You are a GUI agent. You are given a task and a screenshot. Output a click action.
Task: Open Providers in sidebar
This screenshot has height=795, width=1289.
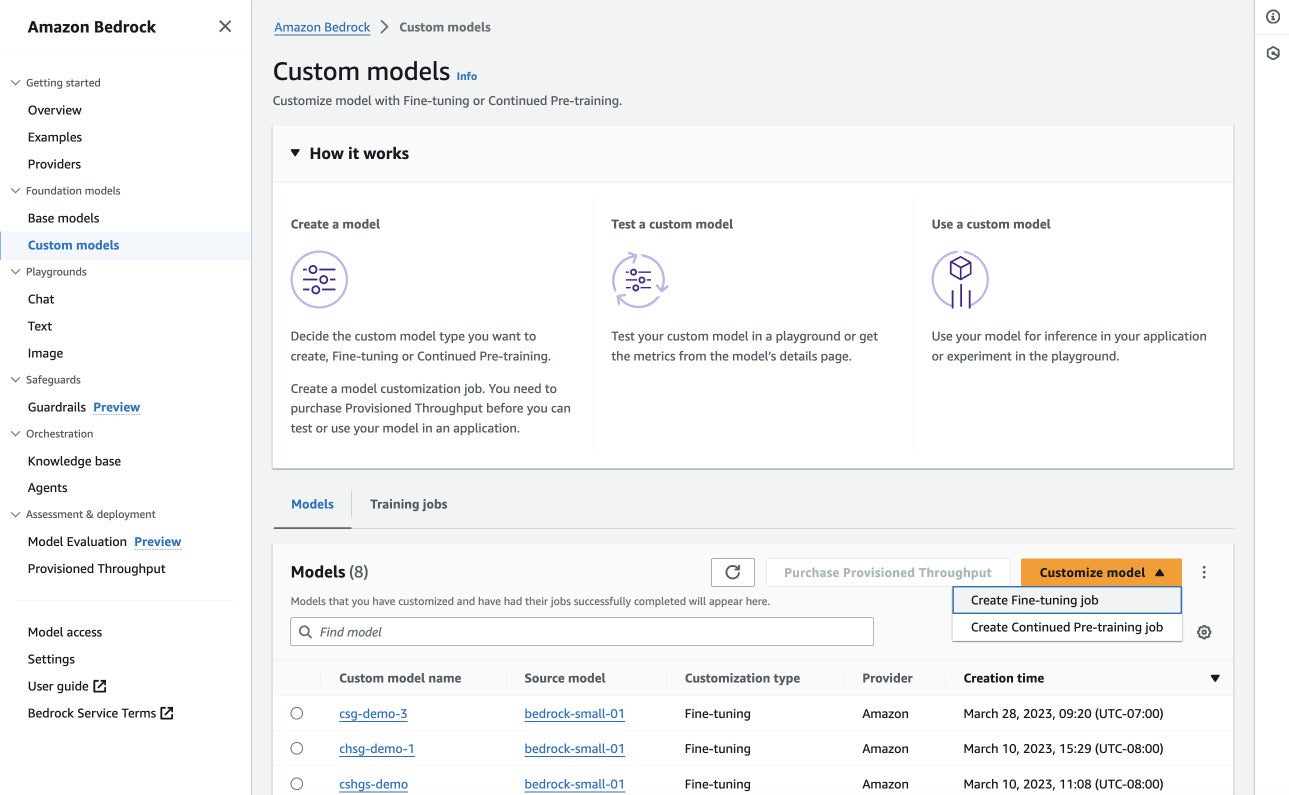[54, 164]
